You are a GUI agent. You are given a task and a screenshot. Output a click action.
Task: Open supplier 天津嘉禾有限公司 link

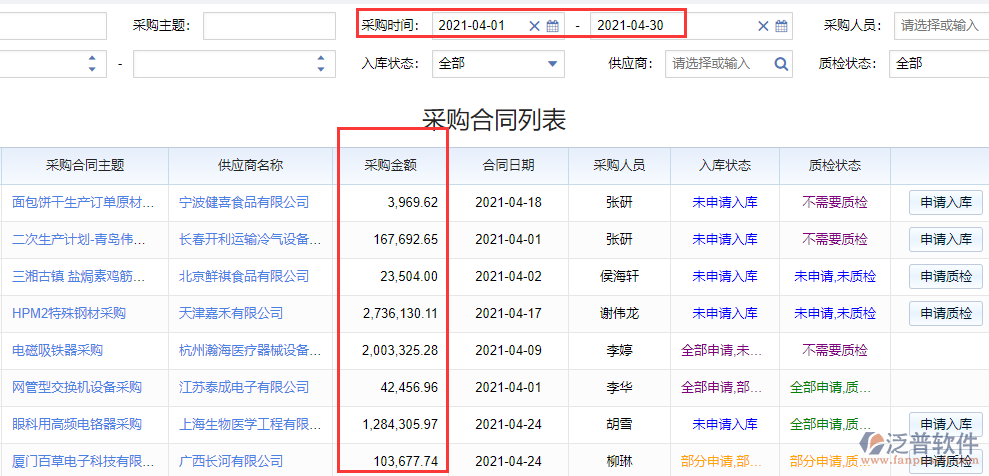pyautogui.click(x=231, y=313)
